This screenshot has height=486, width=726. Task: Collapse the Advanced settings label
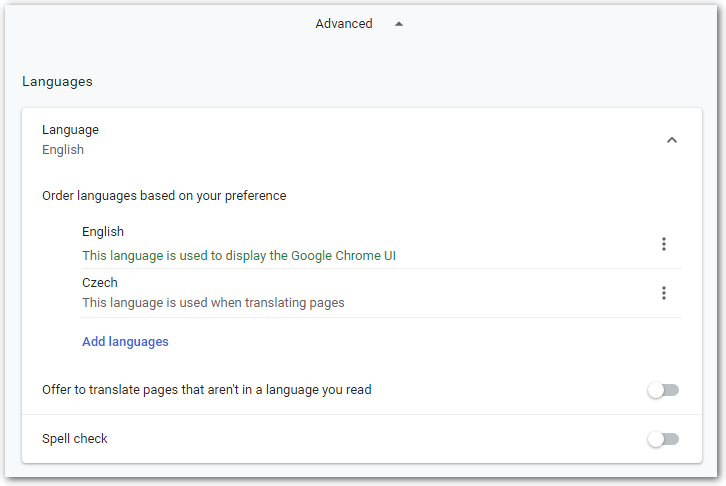tap(343, 24)
